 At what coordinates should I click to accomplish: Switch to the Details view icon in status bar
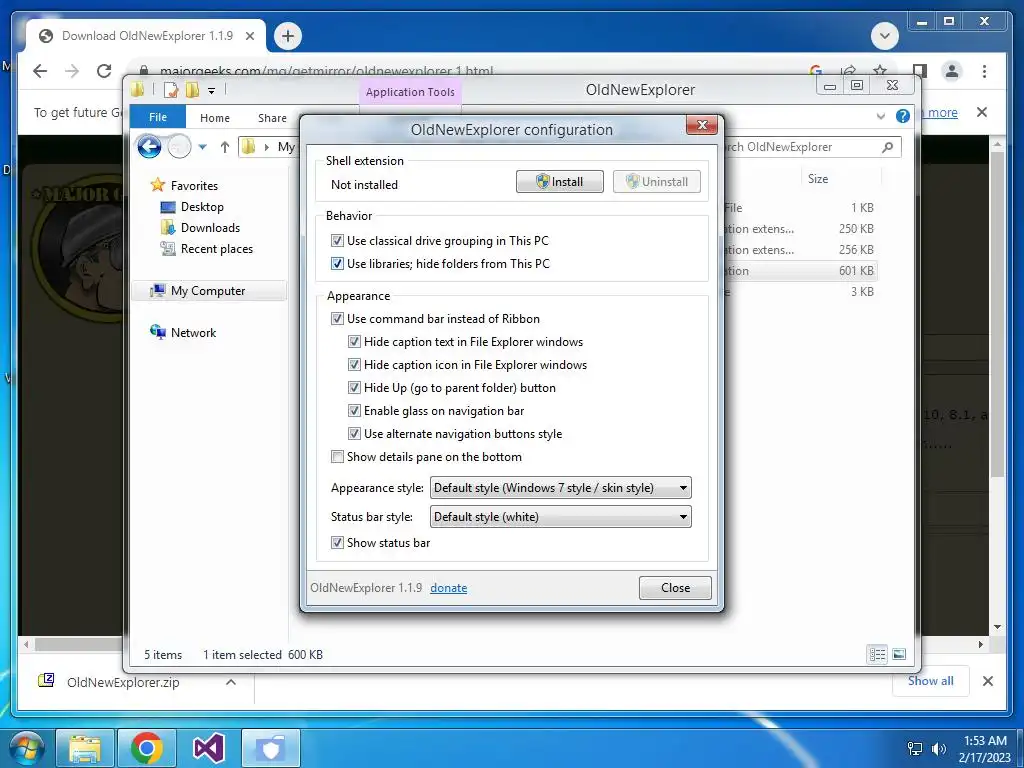click(878, 654)
